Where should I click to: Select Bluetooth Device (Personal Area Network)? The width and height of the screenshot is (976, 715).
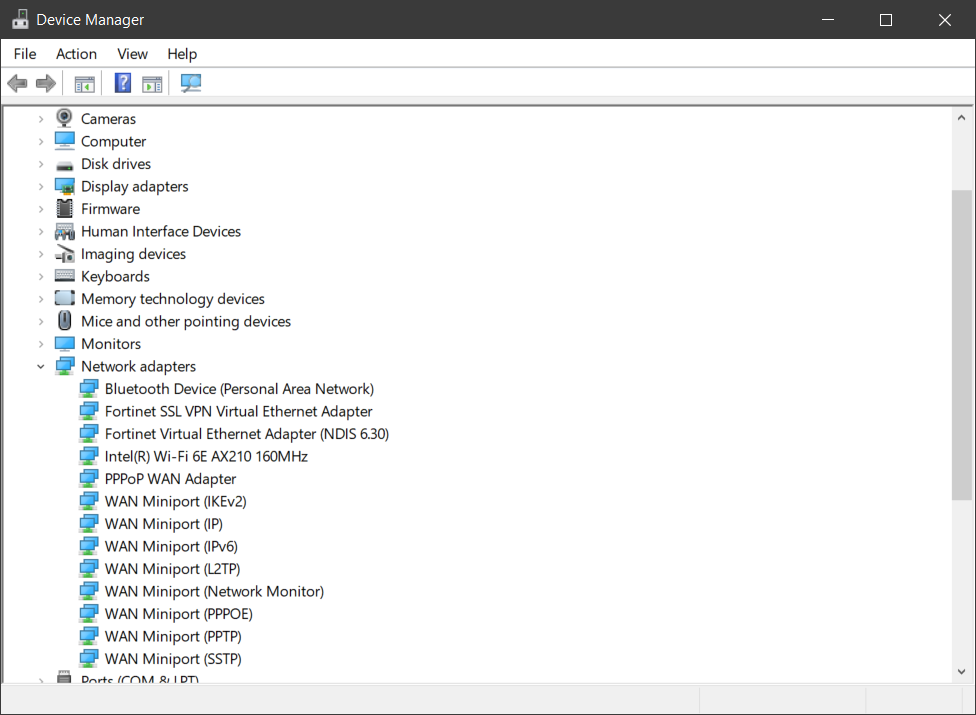239,389
